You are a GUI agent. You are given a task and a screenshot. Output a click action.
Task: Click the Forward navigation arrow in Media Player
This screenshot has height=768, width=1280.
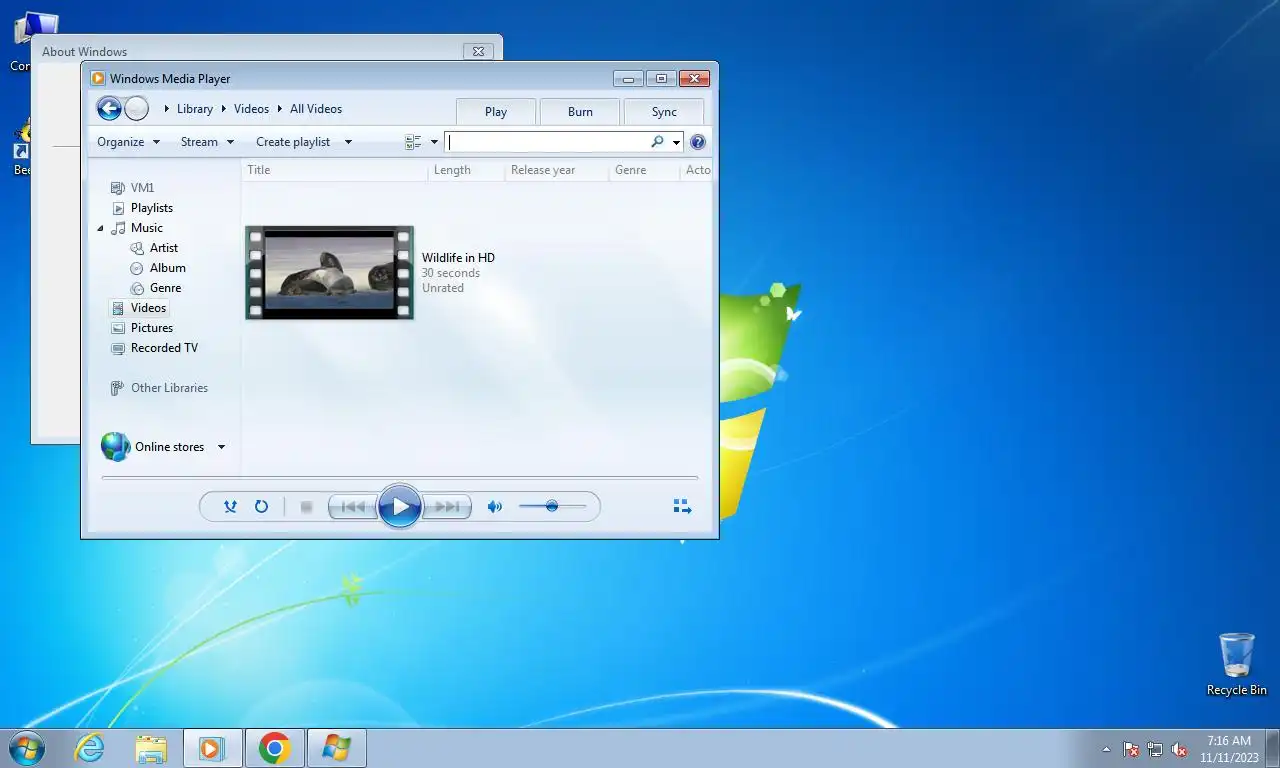click(x=137, y=109)
